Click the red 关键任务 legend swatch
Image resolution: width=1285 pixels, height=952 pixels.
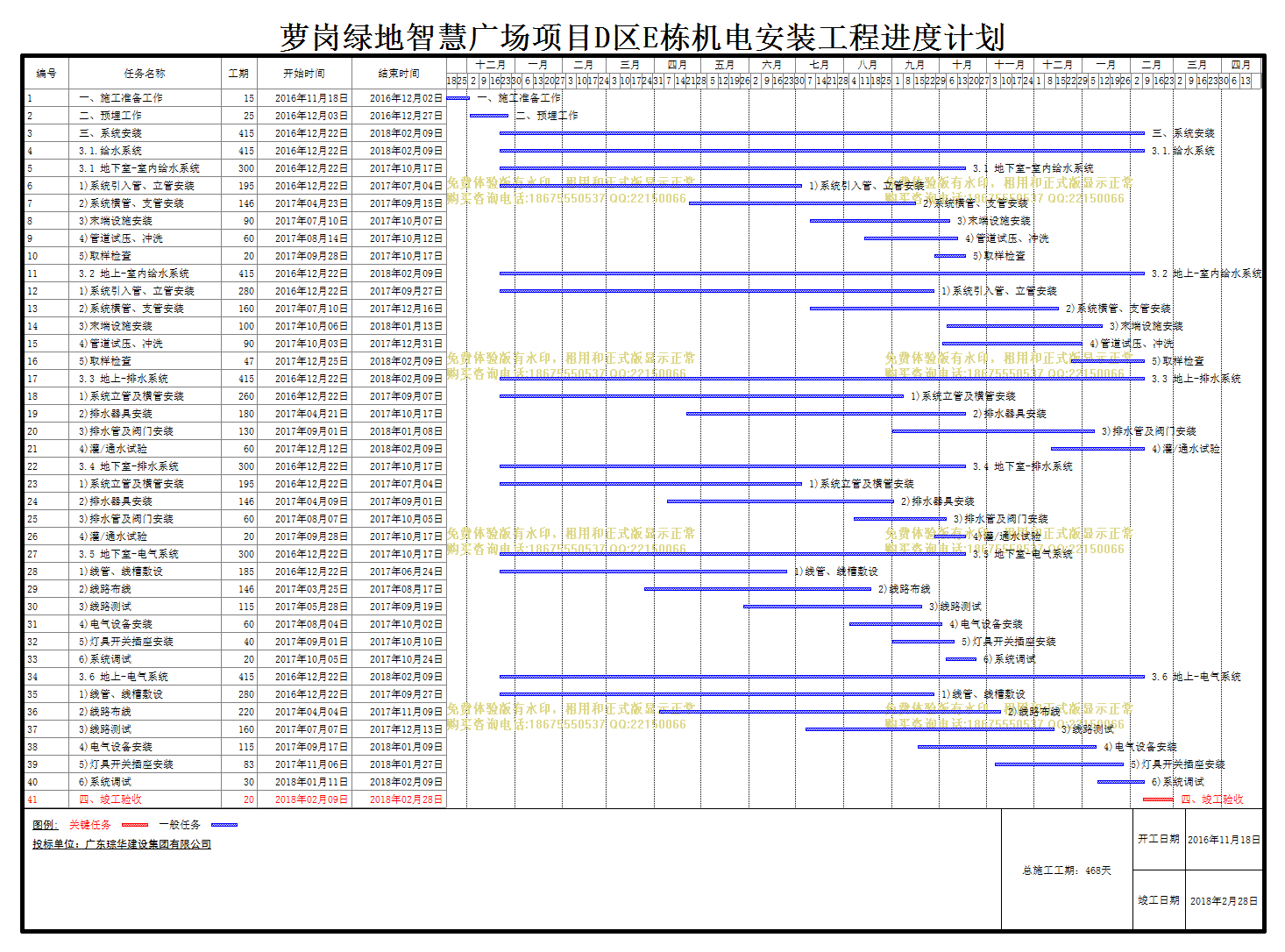(135, 825)
